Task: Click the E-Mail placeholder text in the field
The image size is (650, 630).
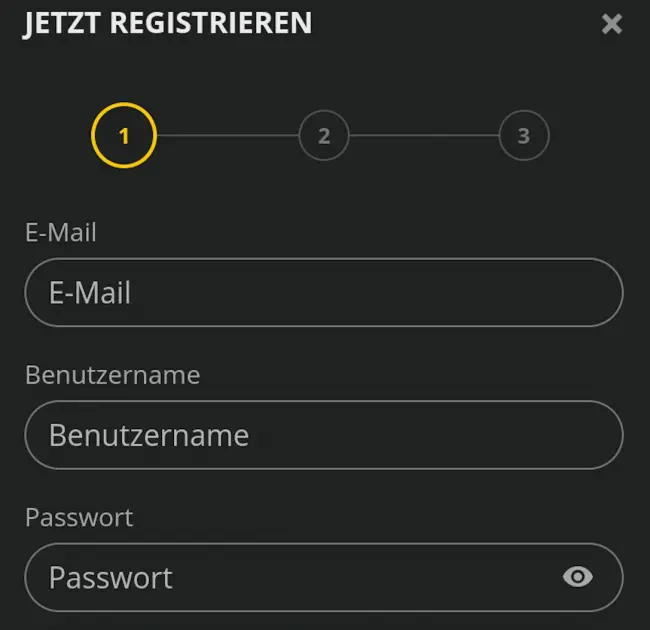Action: click(90, 293)
